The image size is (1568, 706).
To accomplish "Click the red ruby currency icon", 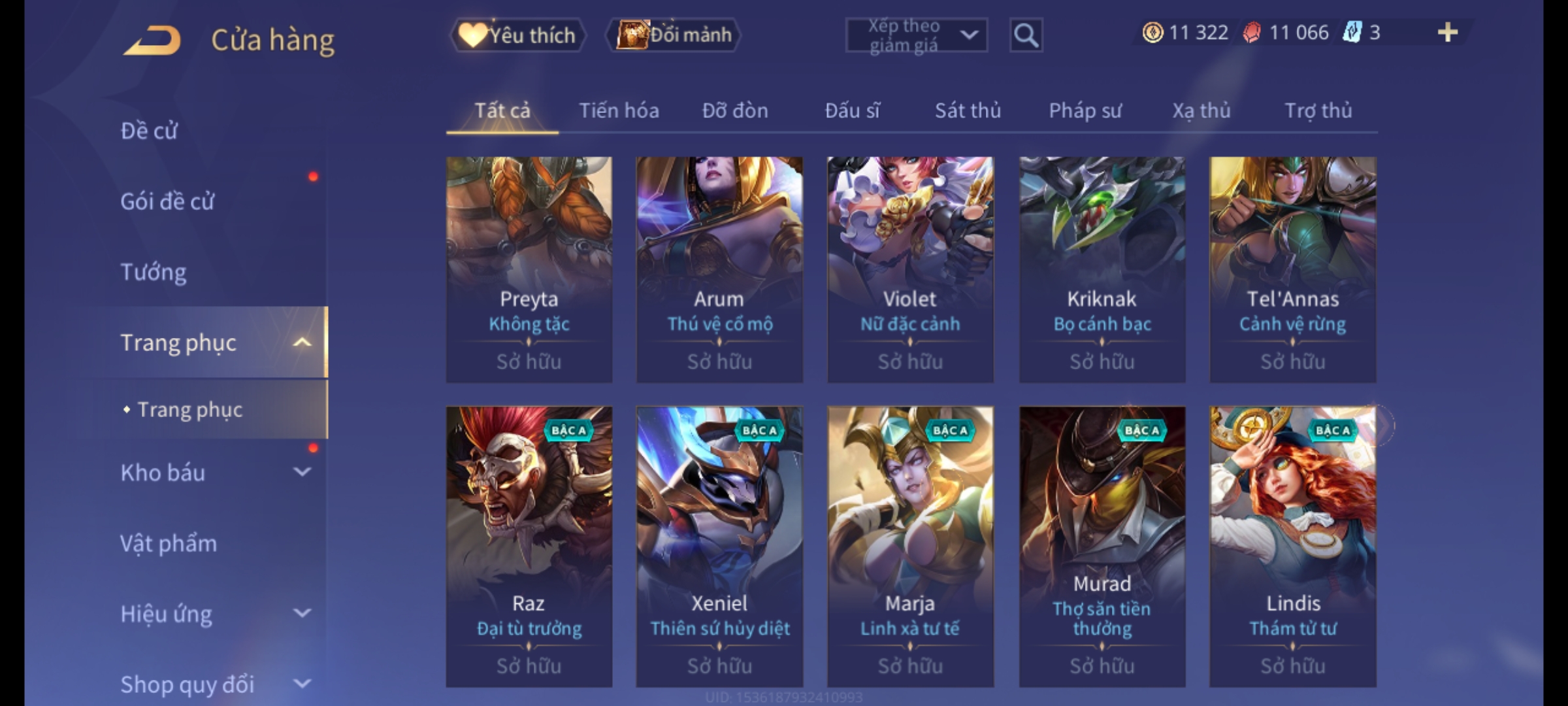I will 1251,33.
